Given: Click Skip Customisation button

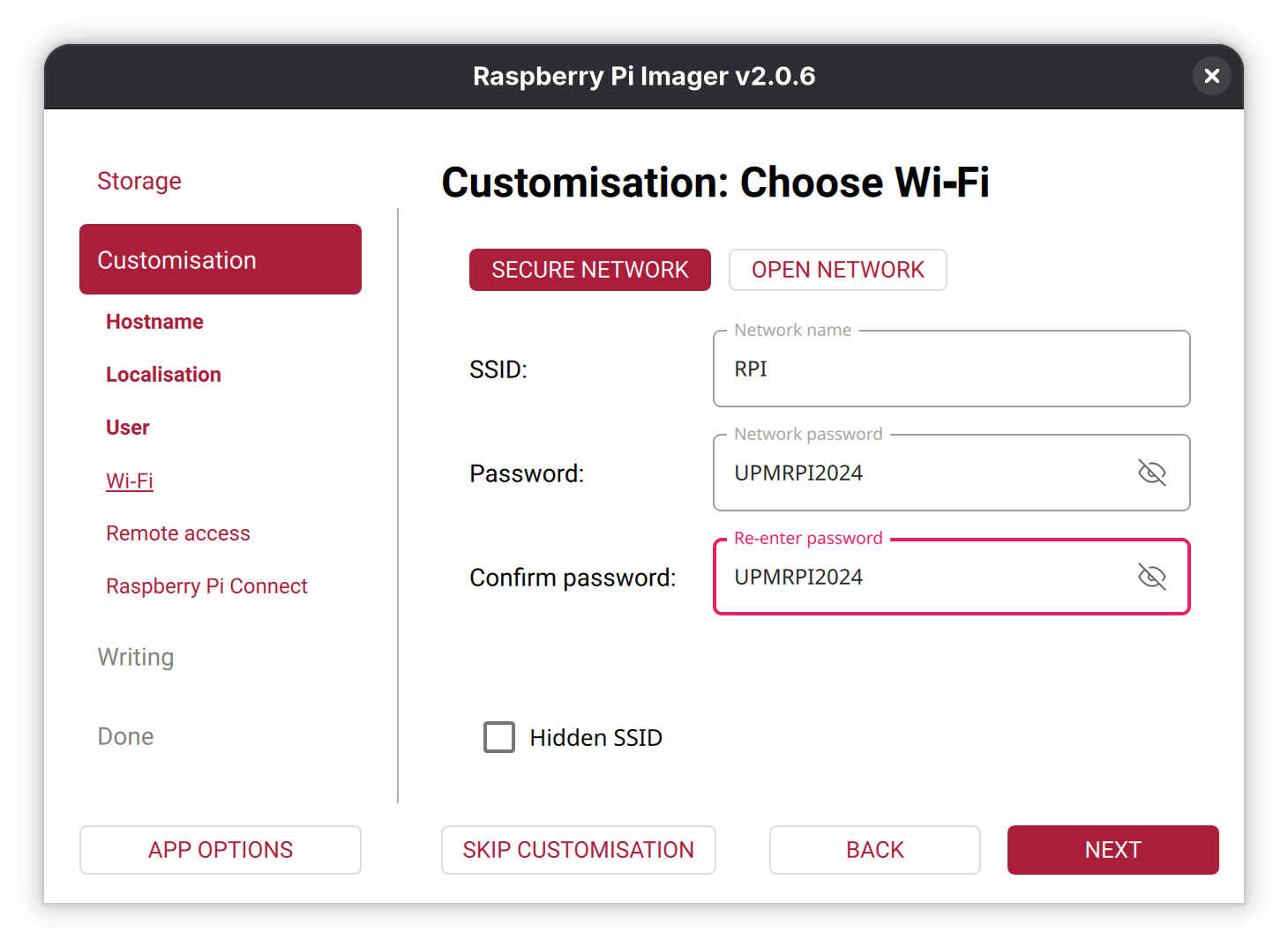Looking at the screenshot, I should [x=578, y=850].
